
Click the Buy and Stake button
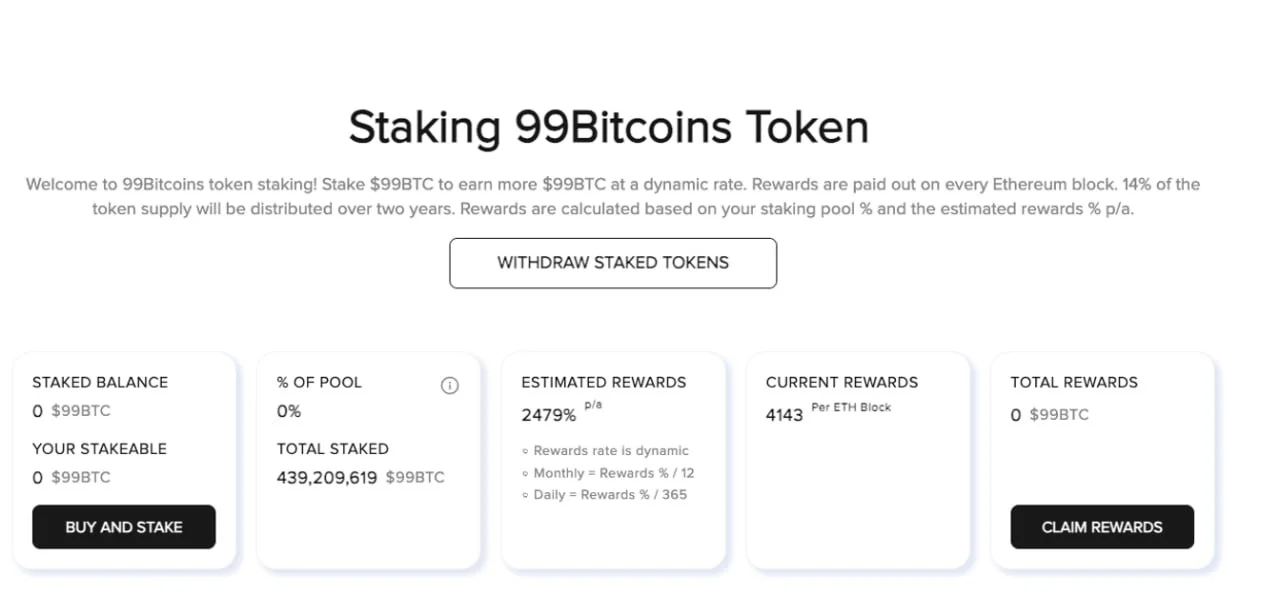click(x=124, y=527)
